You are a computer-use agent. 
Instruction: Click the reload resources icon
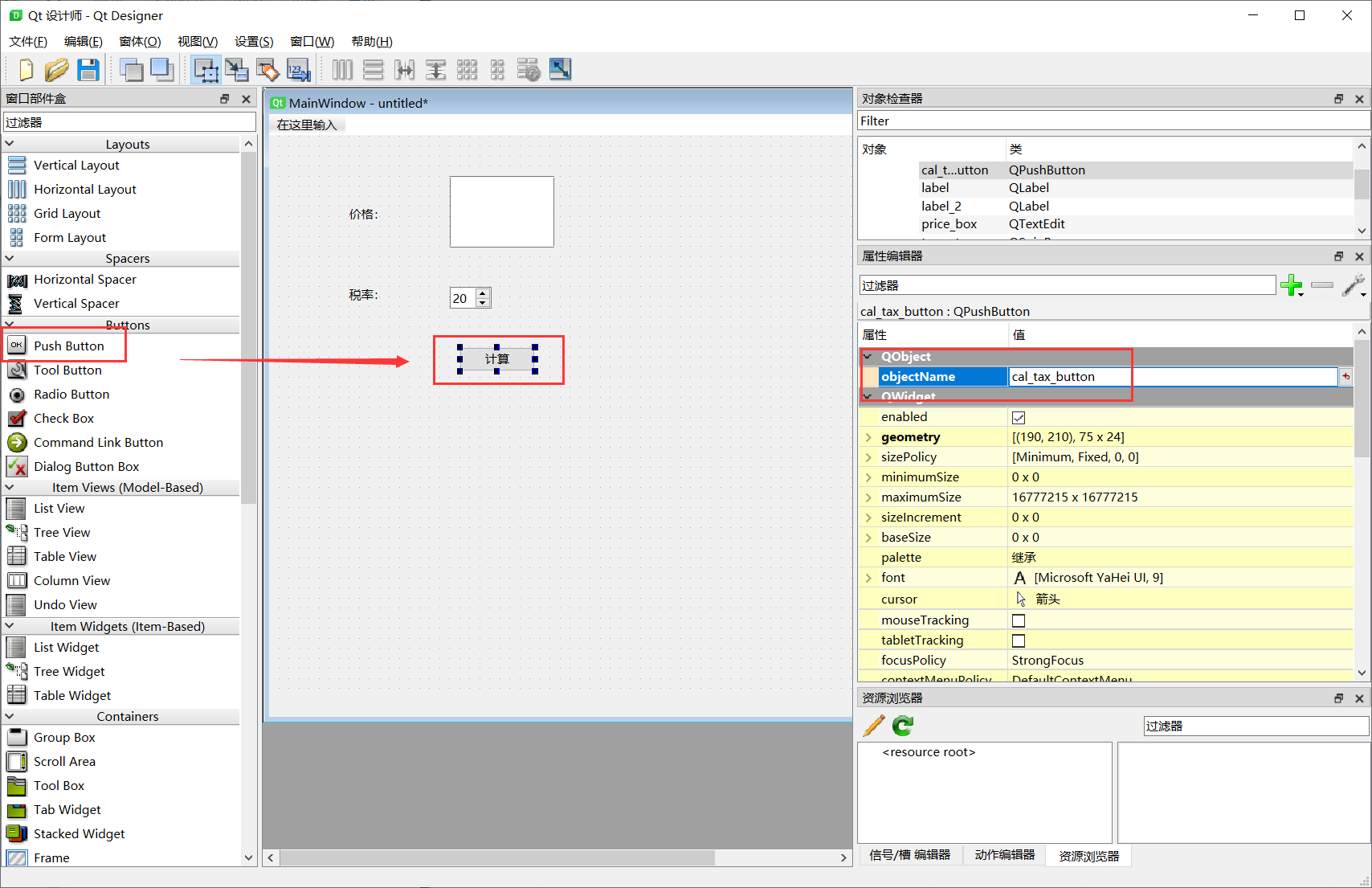902,725
